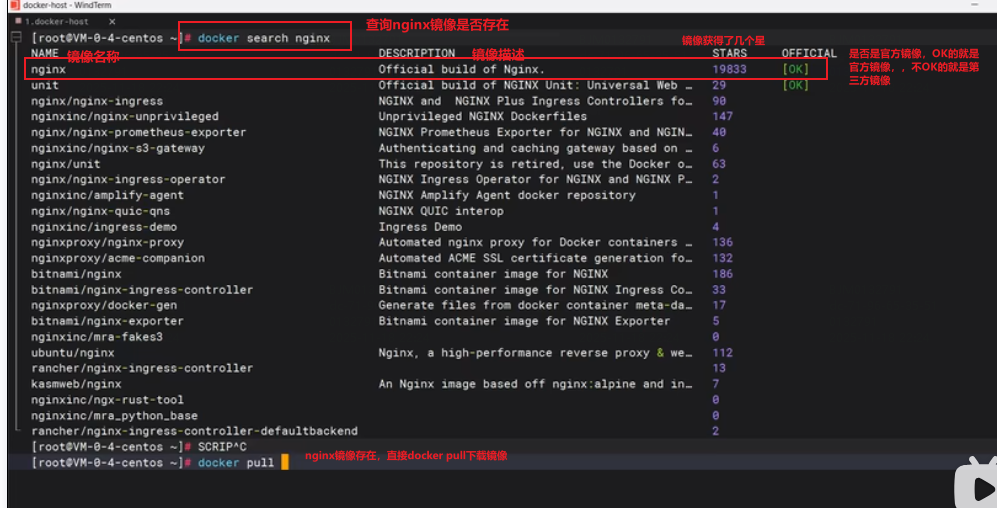Click 'bitnami/nginx-exporter' image name
Screen dimensions: 997x508
pyautogui.click(x=107, y=321)
